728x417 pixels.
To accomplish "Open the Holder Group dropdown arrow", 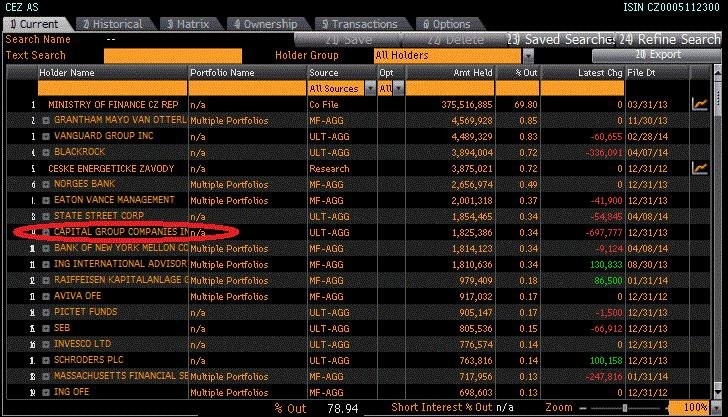I will [x=528, y=56].
